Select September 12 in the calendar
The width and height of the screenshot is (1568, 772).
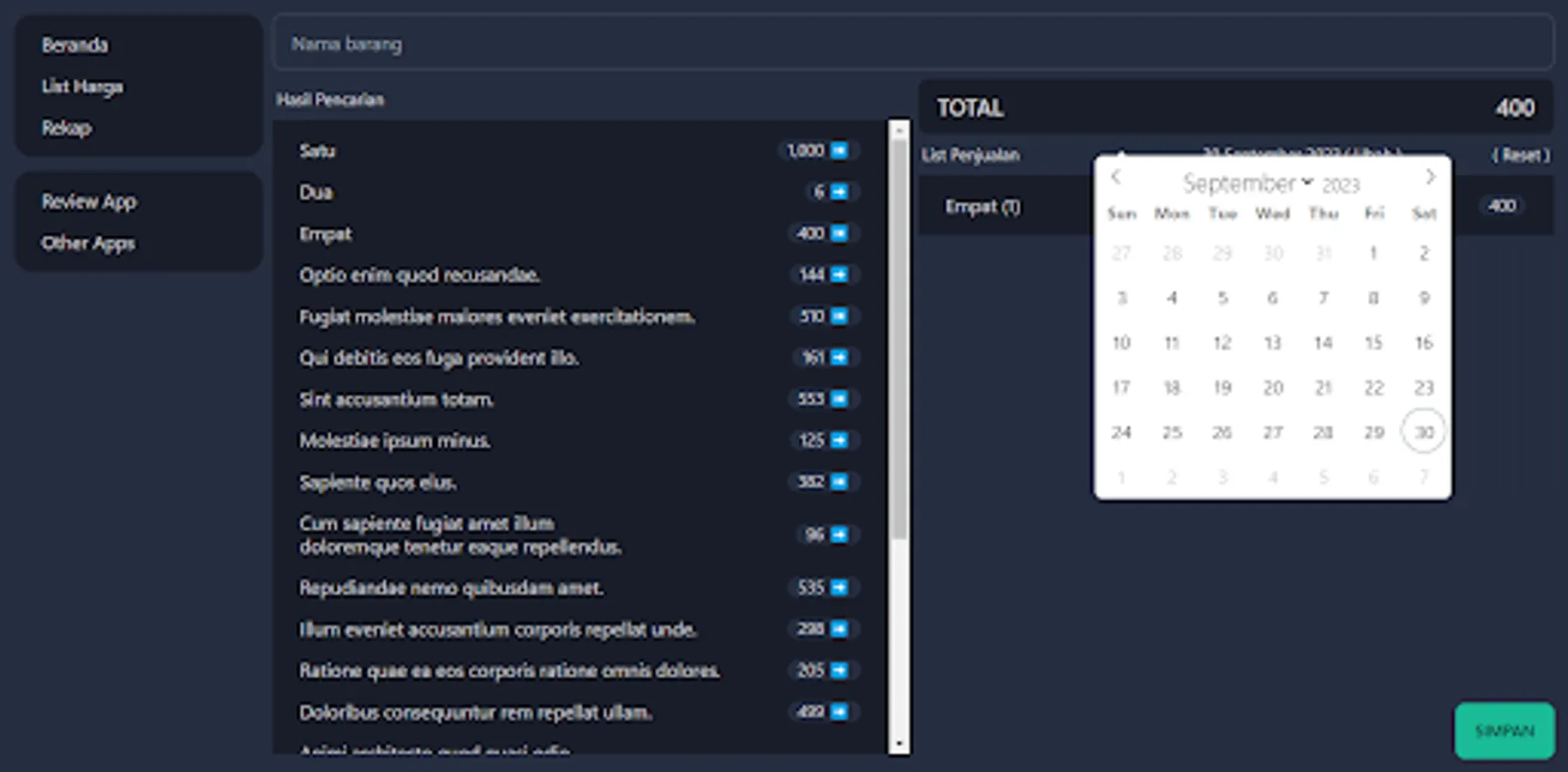1223,343
